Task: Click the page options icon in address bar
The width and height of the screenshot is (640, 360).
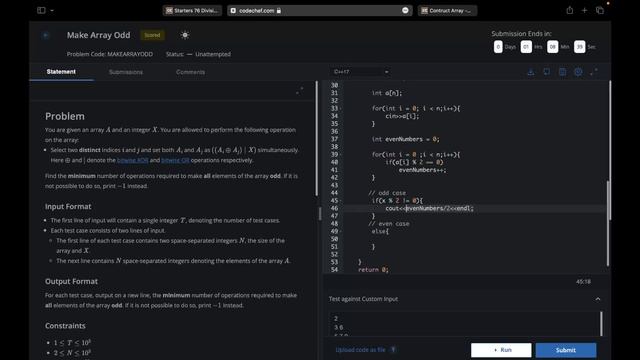Action: 405,11
